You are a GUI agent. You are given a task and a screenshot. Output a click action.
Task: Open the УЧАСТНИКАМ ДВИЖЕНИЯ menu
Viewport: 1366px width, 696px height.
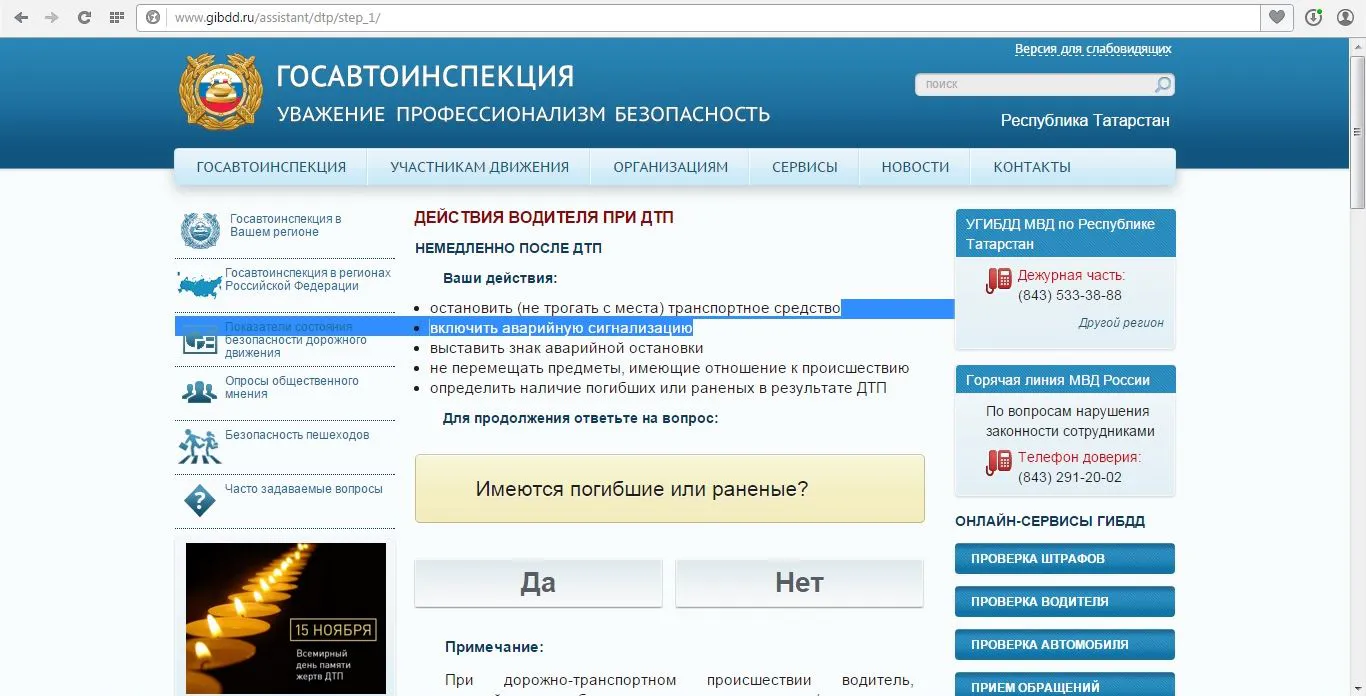(x=479, y=167)
